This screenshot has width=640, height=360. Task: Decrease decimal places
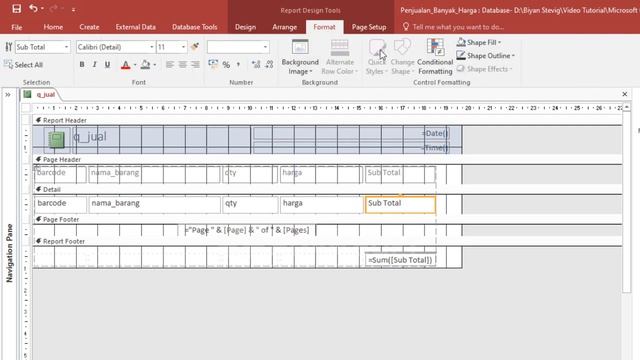269,64
